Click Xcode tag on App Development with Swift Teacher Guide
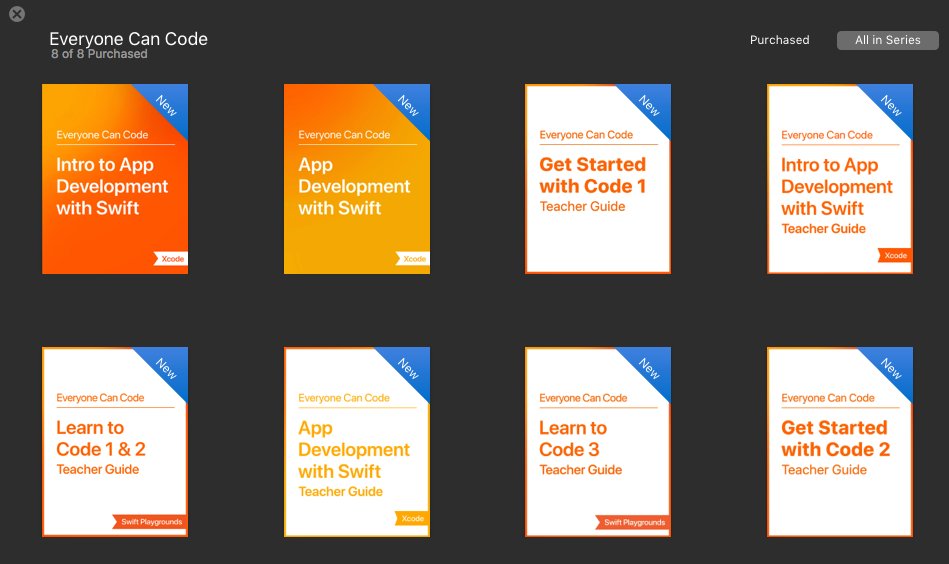The width and height of the screenshot is (949, 564). [412, 519]
